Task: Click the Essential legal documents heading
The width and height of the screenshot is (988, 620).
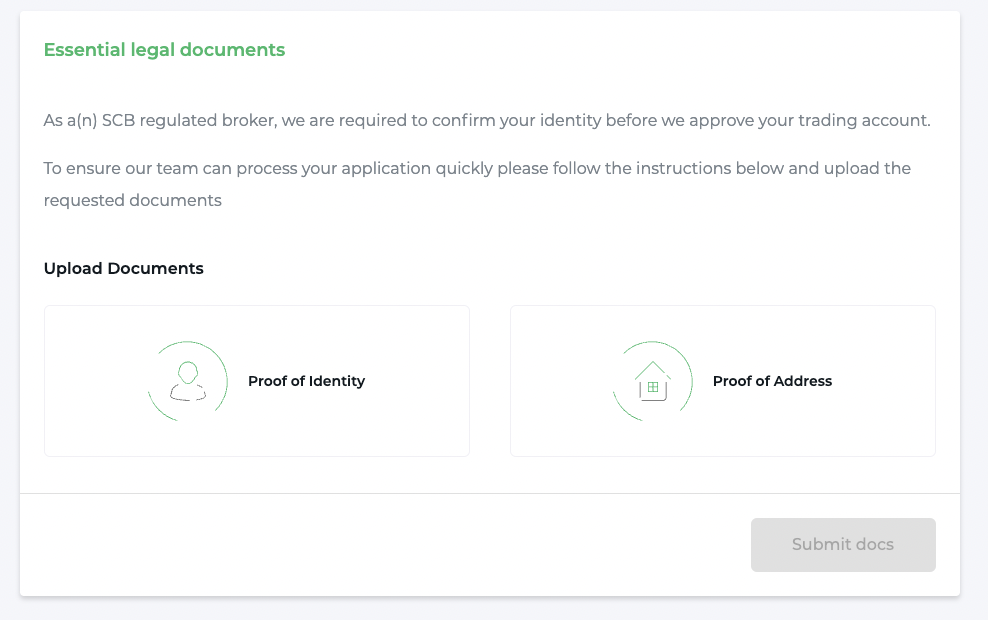Action: click(x=164, y=50)
